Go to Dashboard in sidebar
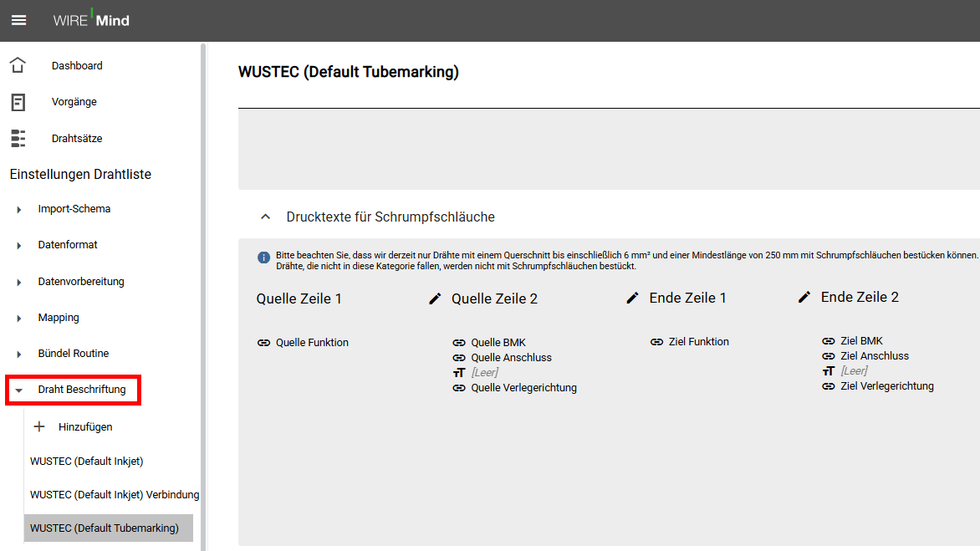The image size is (980, 551). pos(77,66)
